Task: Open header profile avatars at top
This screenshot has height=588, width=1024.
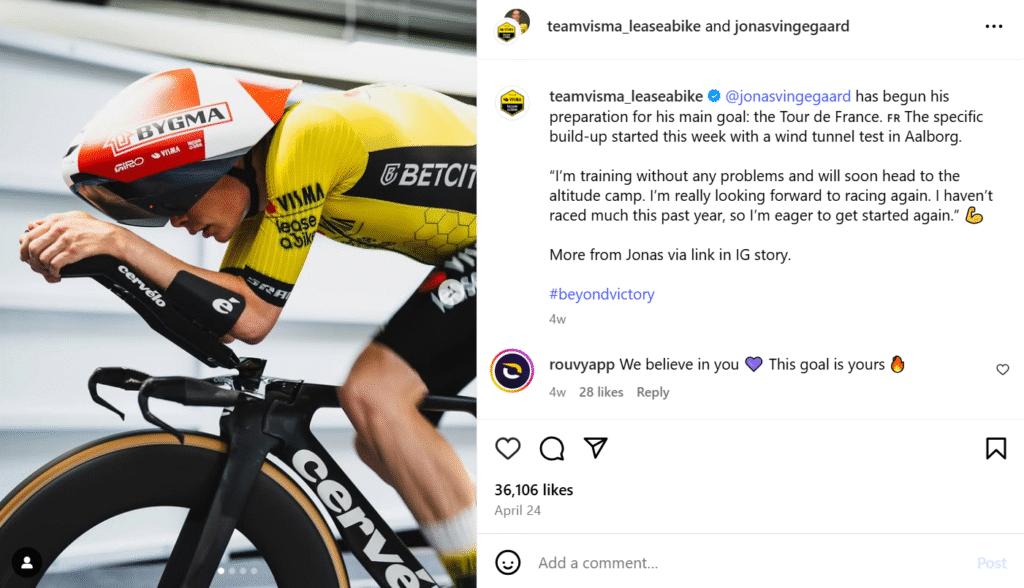Action: (x=512, y=26)
